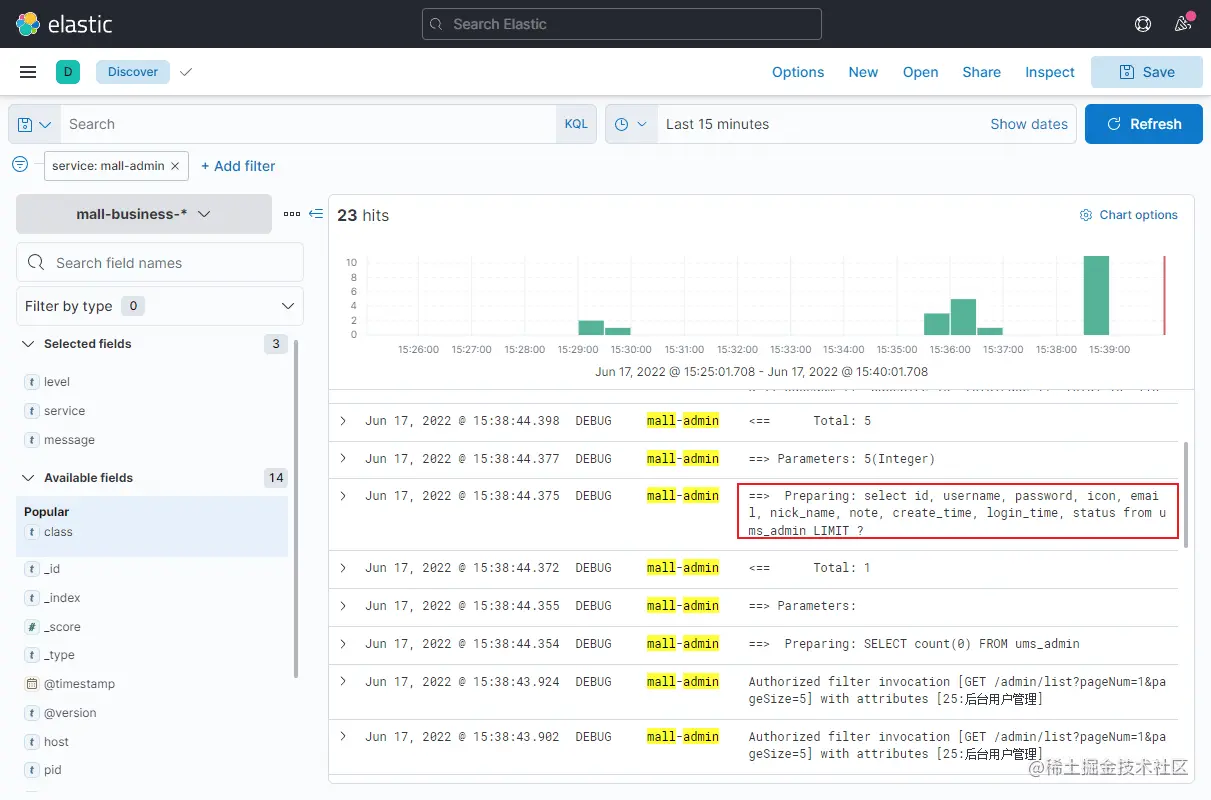Open index pattern options three dots
Viewport: 1211px width, 800px height.
pos(292,214)
